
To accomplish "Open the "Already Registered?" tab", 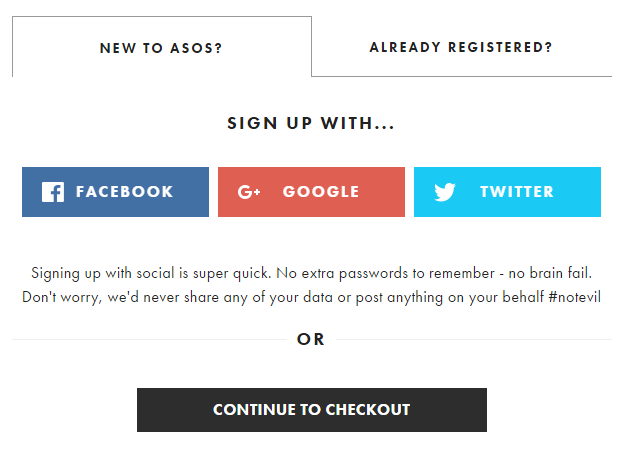I will pyautogui.click(x=461, y=47).
